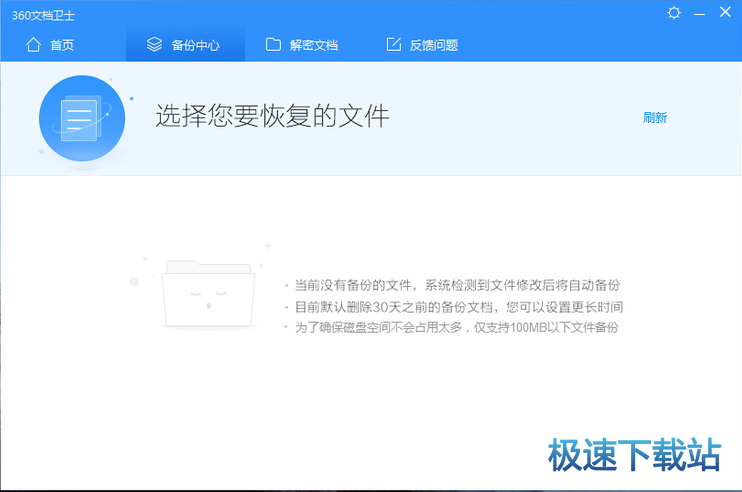Open the settings gear in the title bar
The height and width of the screenshot is (492, 742).
click(674, 12)
